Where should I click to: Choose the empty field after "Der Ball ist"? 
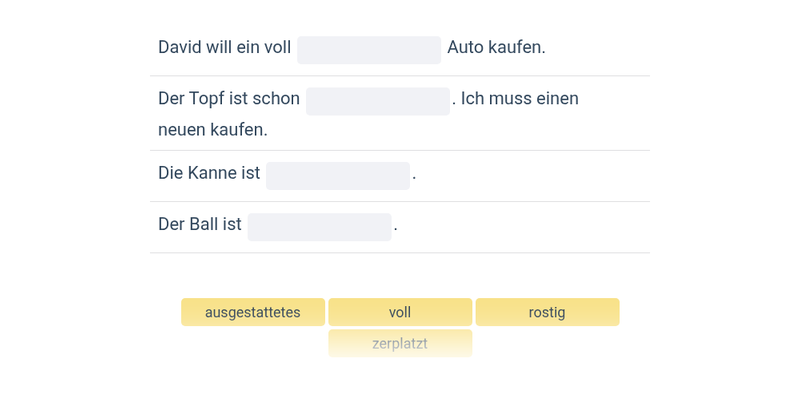(x=320, y=227)
